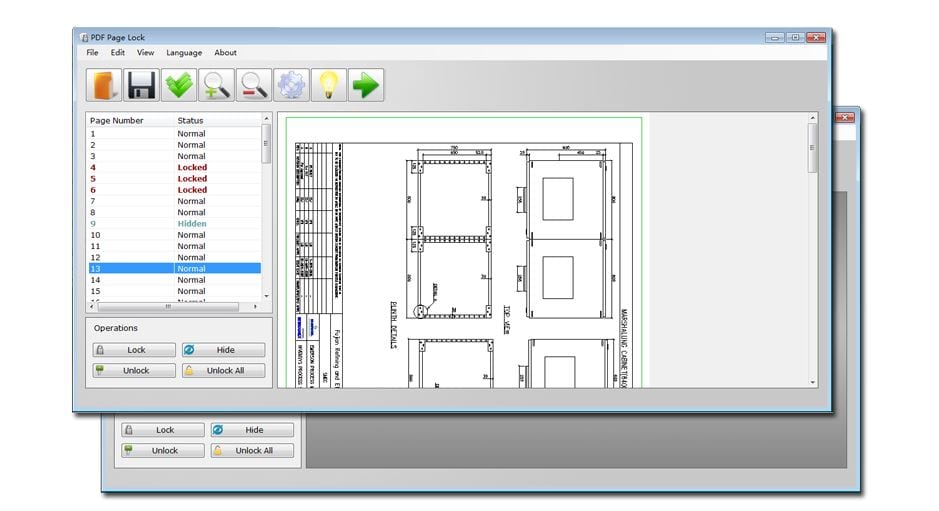Click the page list scroll right arrow
This screenshot has height=511, width=939.
pyautogui.click(x=256, y=306)
